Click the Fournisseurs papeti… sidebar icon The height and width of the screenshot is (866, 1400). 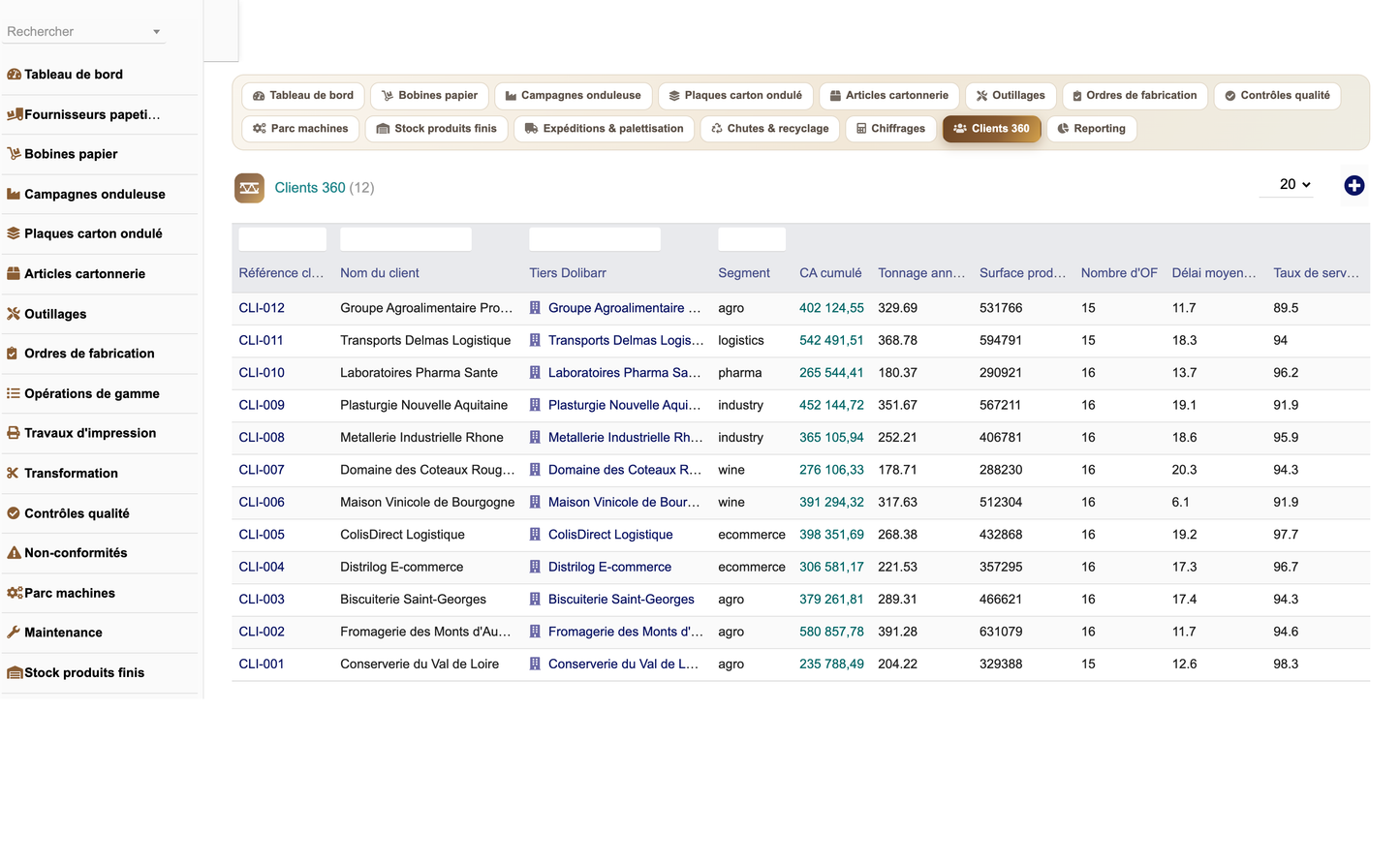(x=15, y=114)
